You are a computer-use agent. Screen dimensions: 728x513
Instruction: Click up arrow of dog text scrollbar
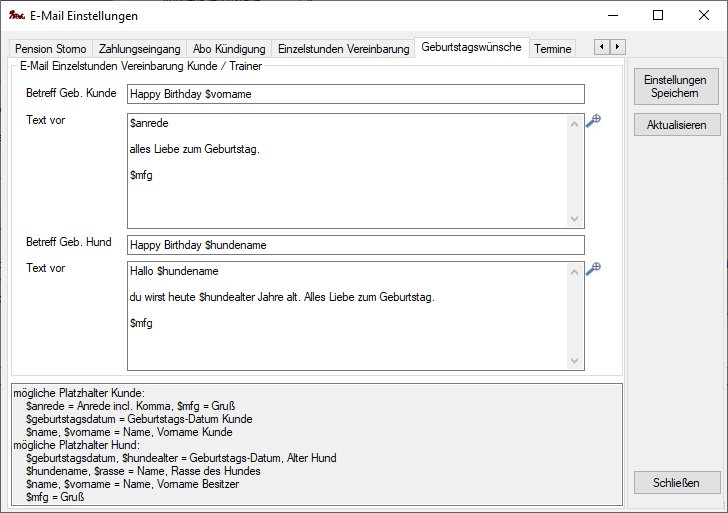574,271
